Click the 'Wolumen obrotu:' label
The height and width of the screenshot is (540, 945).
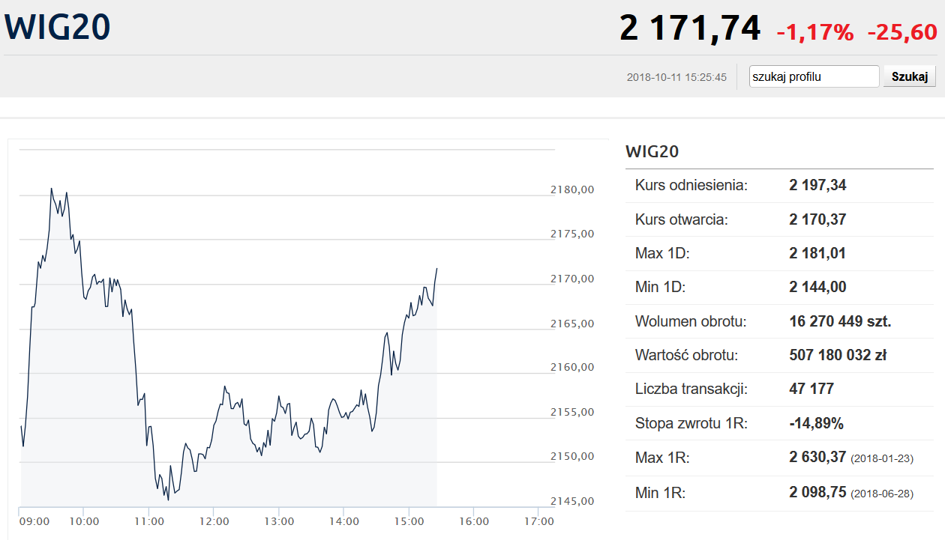click(690, 321)
